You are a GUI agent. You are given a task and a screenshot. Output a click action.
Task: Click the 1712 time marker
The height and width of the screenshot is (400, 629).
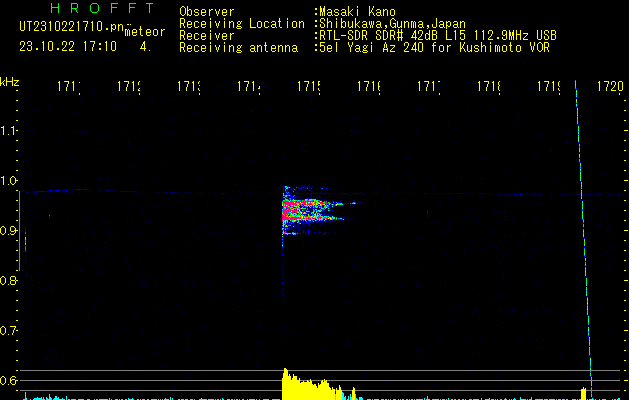tap(128, 88)
